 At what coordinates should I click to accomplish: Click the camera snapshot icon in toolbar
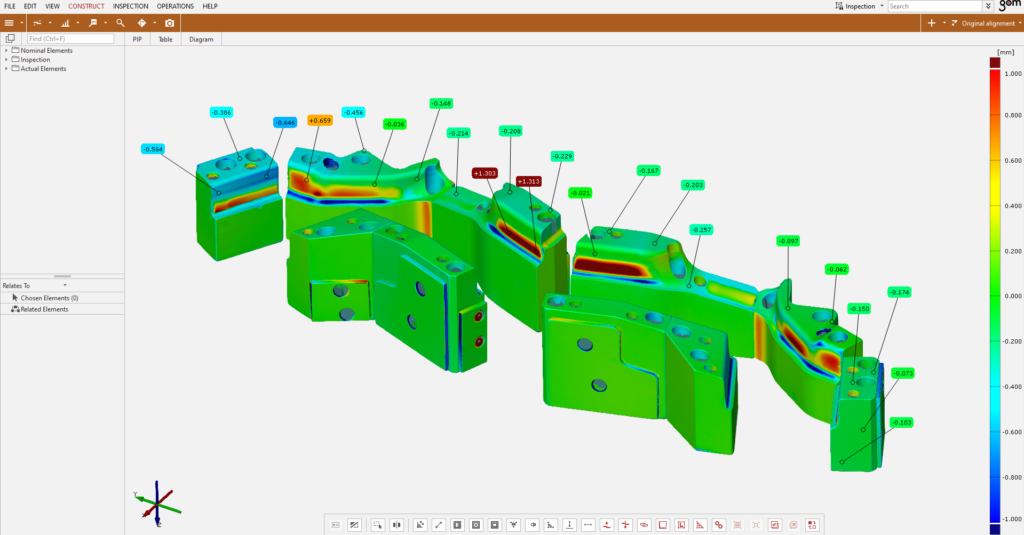pyautogui.click(x=169, y=22)
